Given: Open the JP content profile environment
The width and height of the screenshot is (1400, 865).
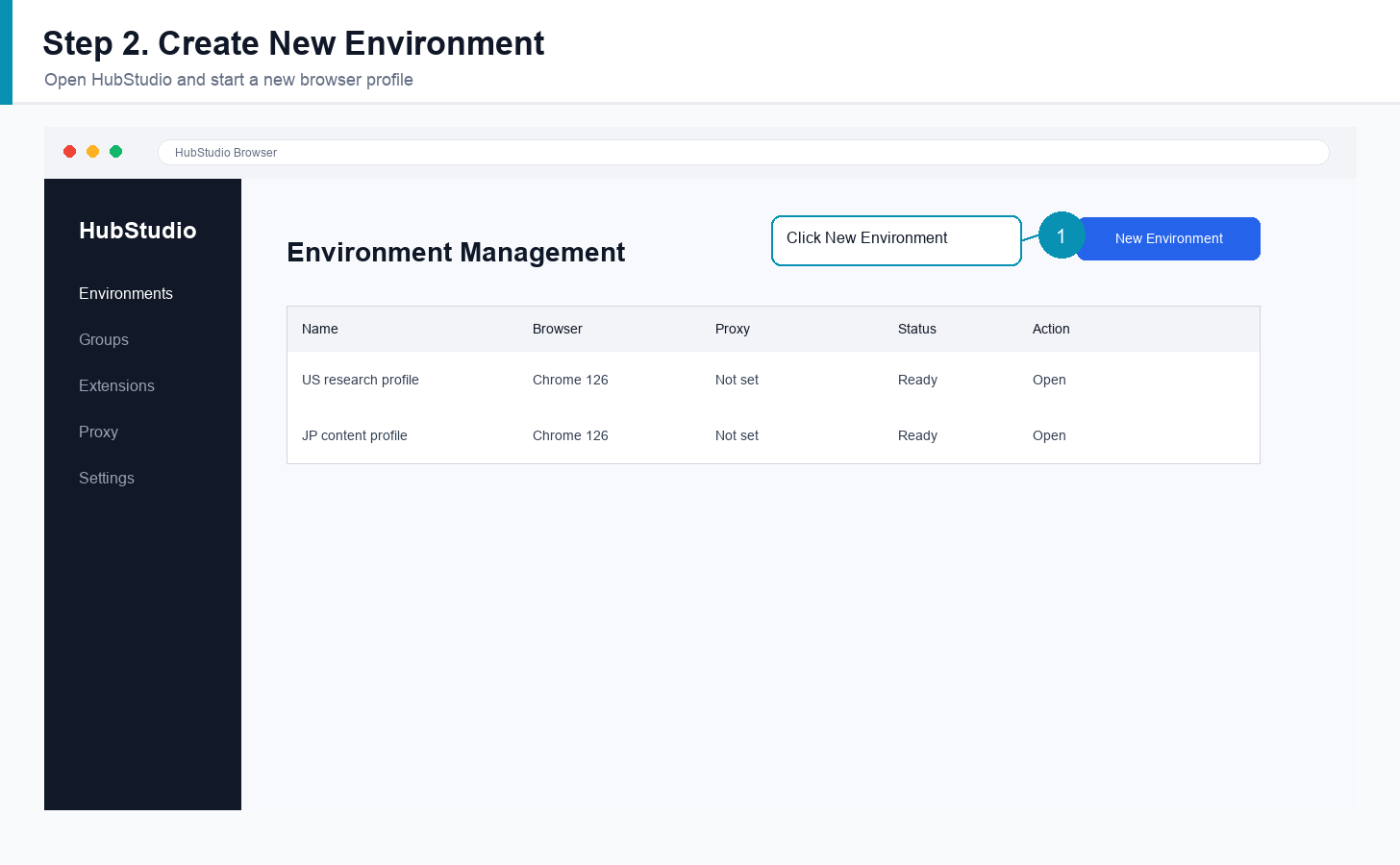Looking at the screenshot, I should coord(1049,435).
